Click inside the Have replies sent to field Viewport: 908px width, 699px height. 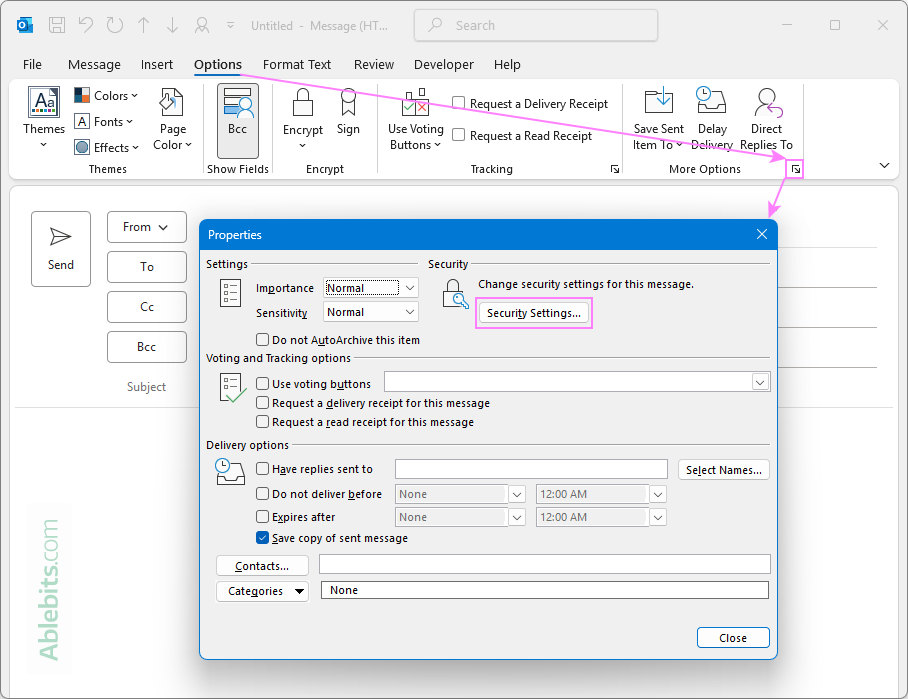tap(530, 468)
